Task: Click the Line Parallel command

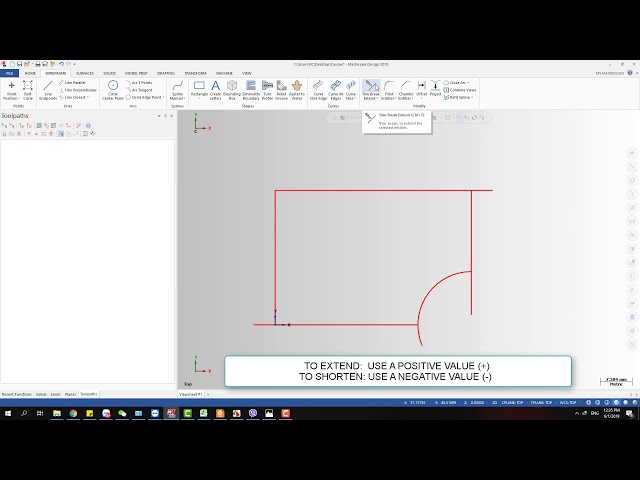Action: [x=72, y=82]
